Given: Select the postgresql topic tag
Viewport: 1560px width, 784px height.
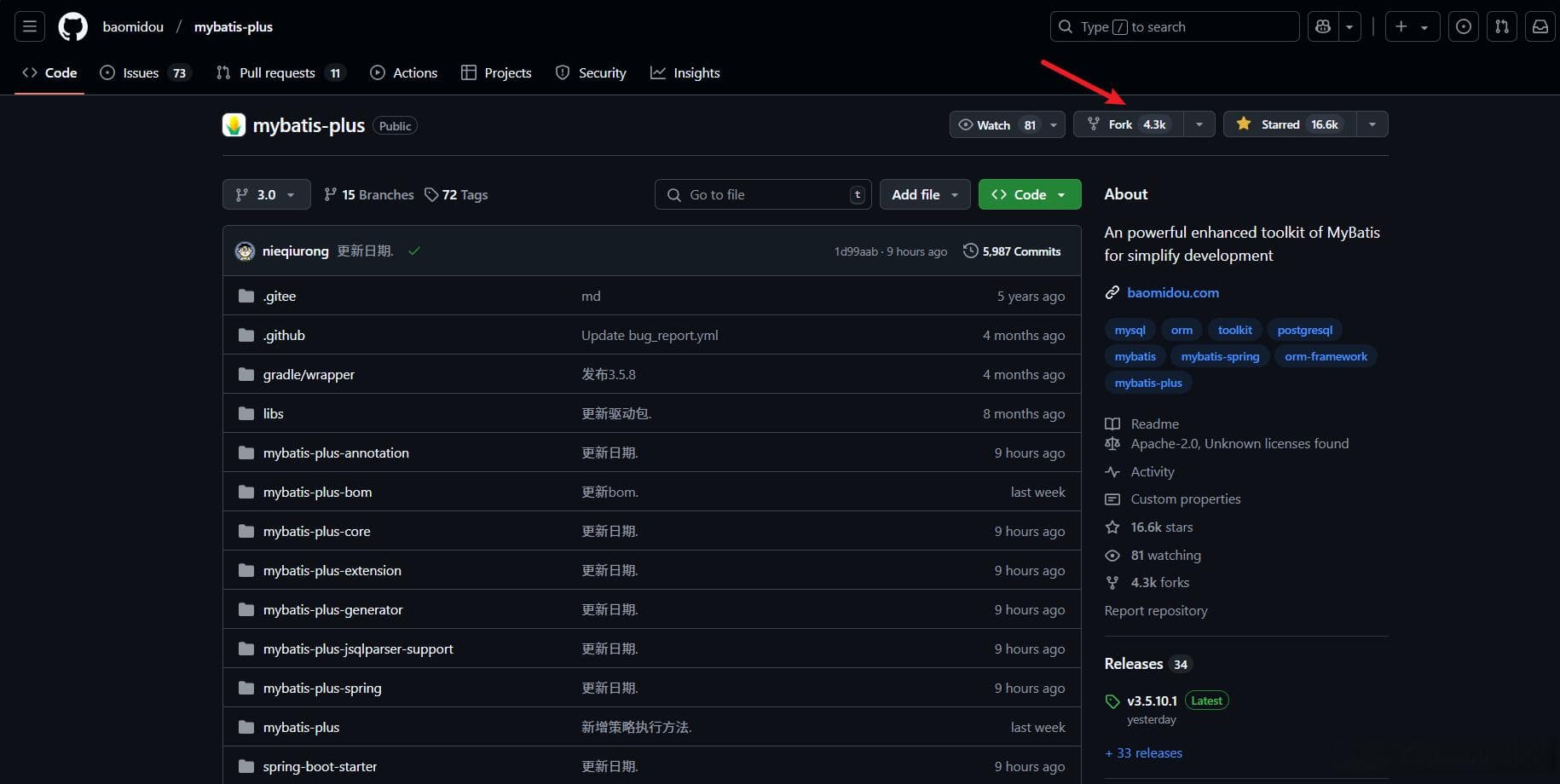Looking at the screenshot, I should tap(1304, 330).
